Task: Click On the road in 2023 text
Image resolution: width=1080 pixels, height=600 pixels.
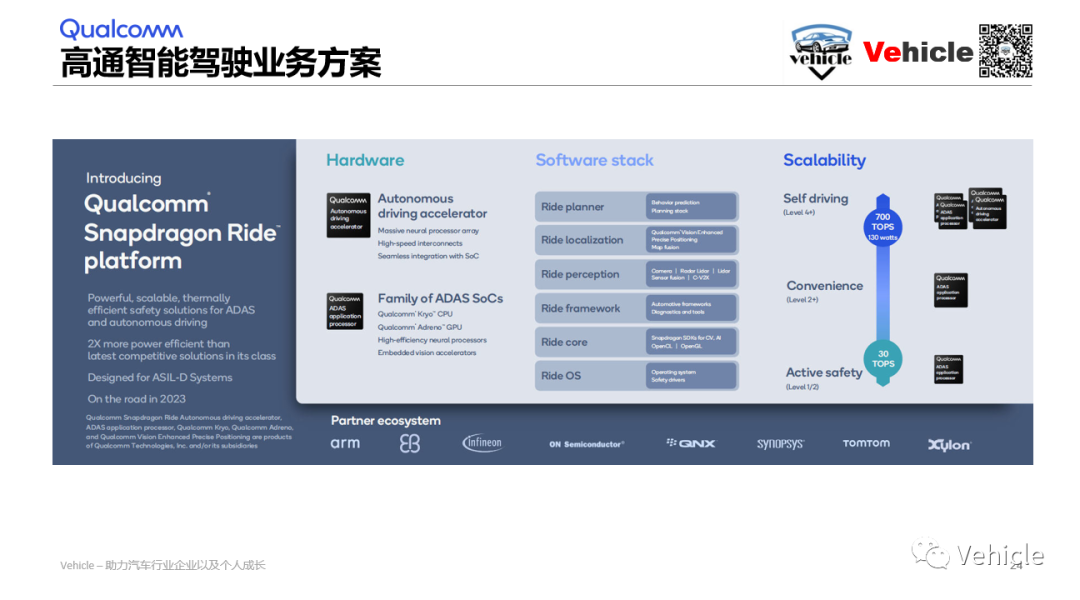Action: pyautogui.click(x=136, y=399)
